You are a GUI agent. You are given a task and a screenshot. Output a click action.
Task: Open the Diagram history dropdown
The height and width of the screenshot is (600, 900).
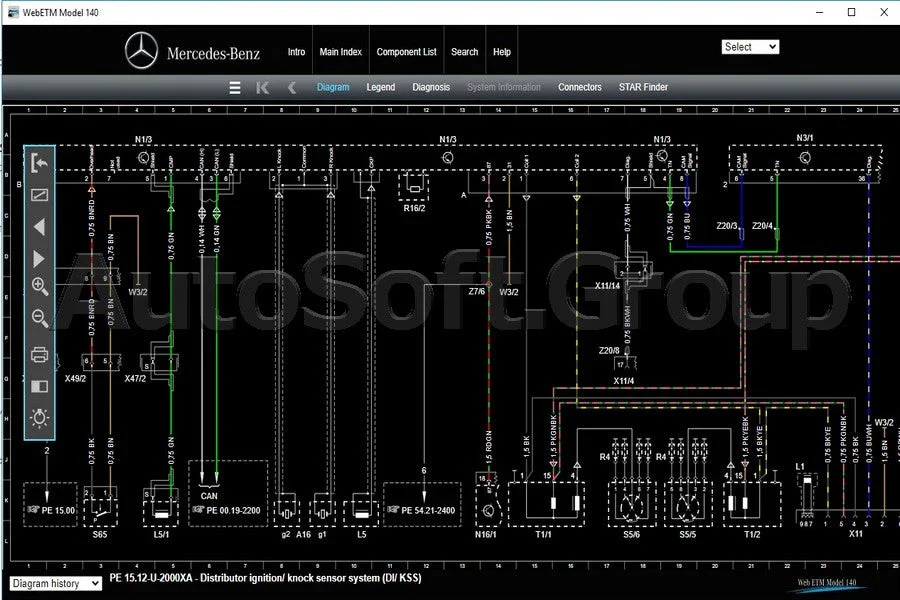coord(55,583)
